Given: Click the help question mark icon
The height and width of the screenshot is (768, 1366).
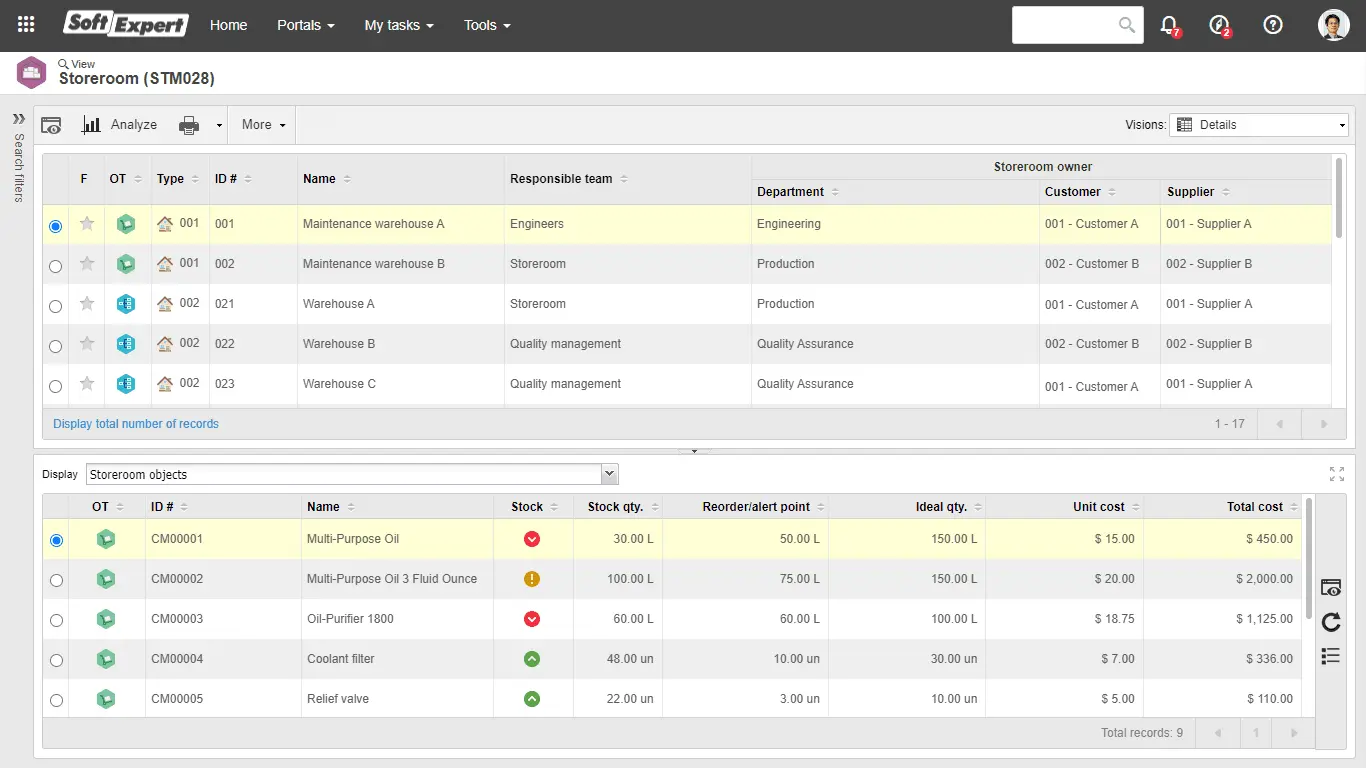Looking at the screenshot, I should coord(1272,25).
